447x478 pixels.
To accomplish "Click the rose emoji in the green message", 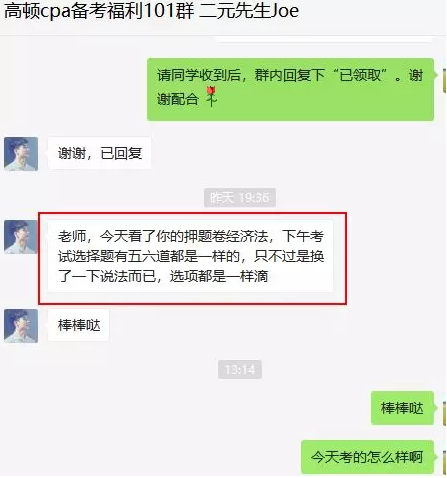I will pyautogui.click(x=211, y=96).
